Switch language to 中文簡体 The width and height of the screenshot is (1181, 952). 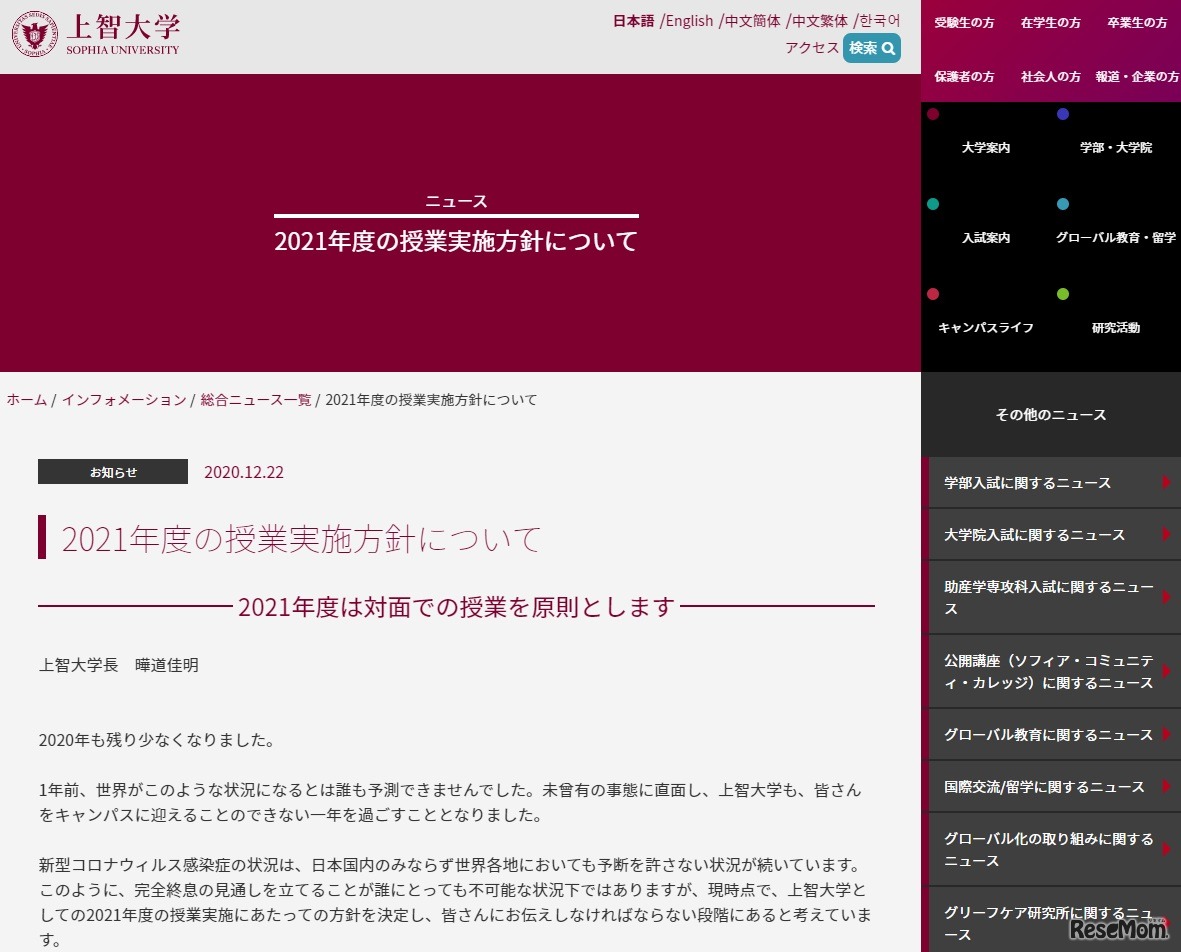(x=752, y=20)
